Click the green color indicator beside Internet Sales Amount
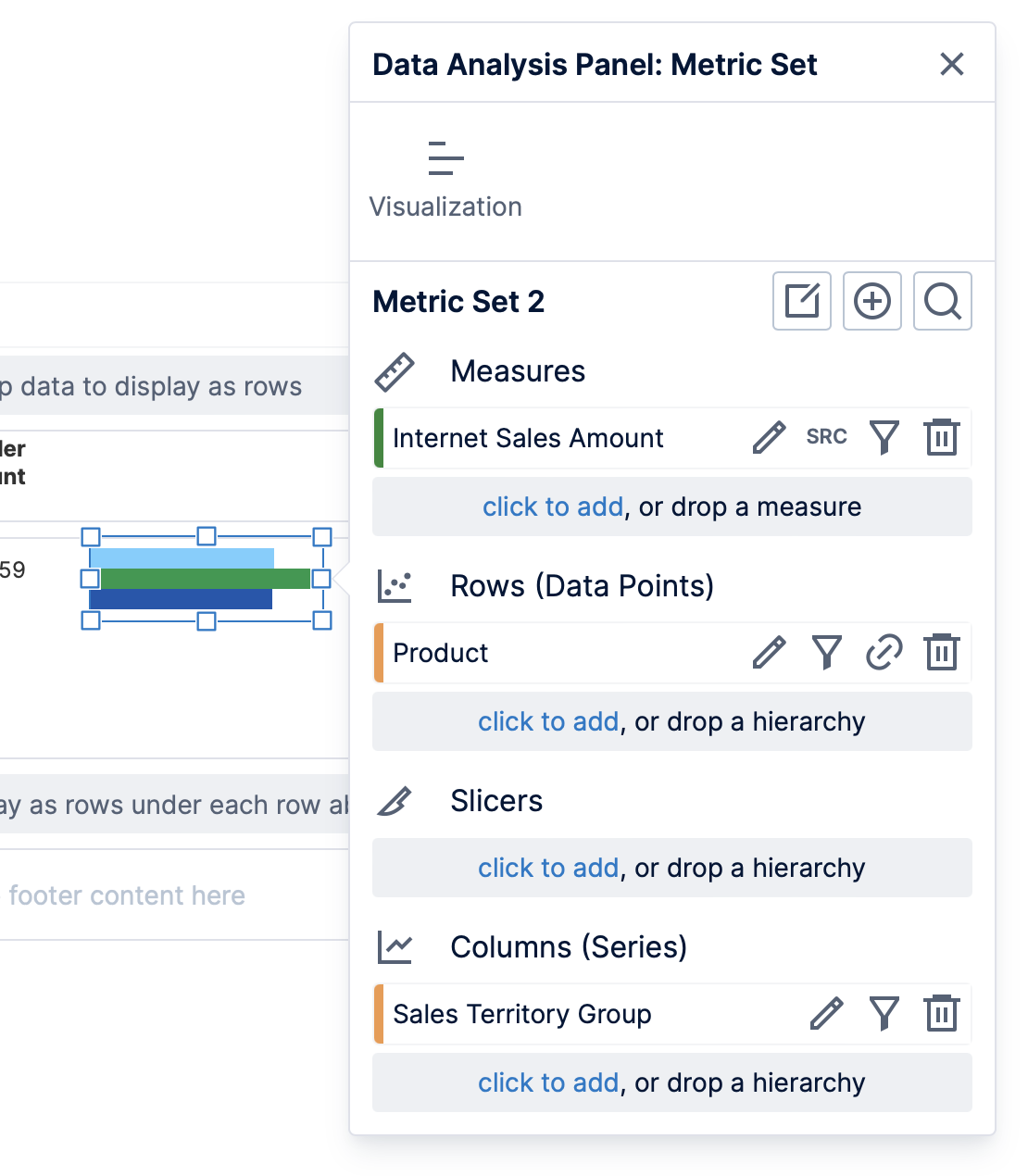Viewport: 1028px width, 1176px height. (x=380, y=437)
